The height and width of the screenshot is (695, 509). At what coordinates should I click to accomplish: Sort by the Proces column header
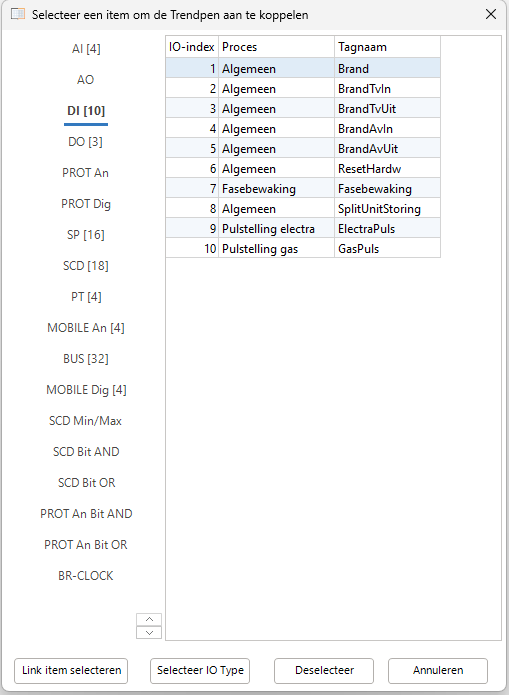coord(276,47)
